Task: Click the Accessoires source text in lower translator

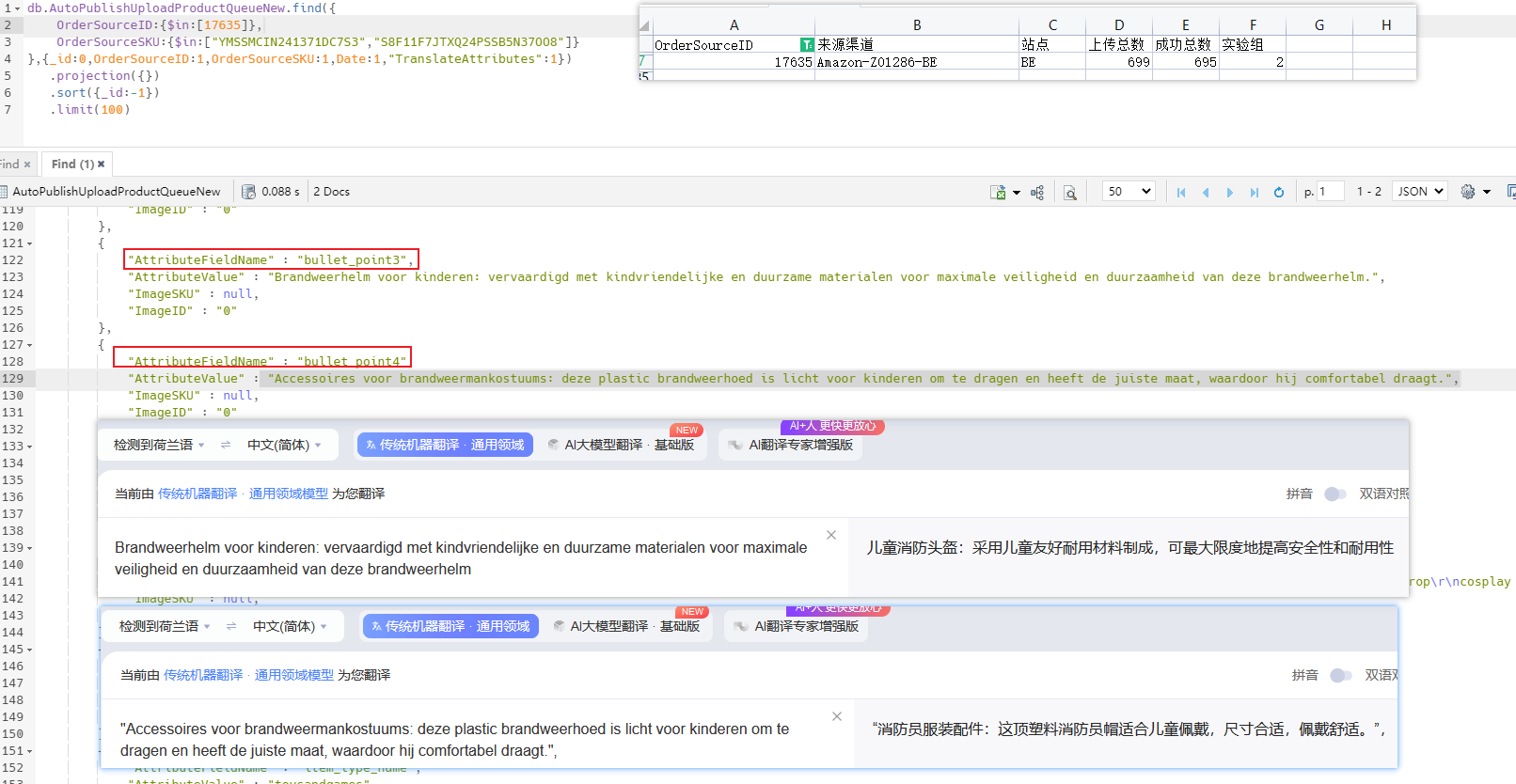Action: pos(455,740)
